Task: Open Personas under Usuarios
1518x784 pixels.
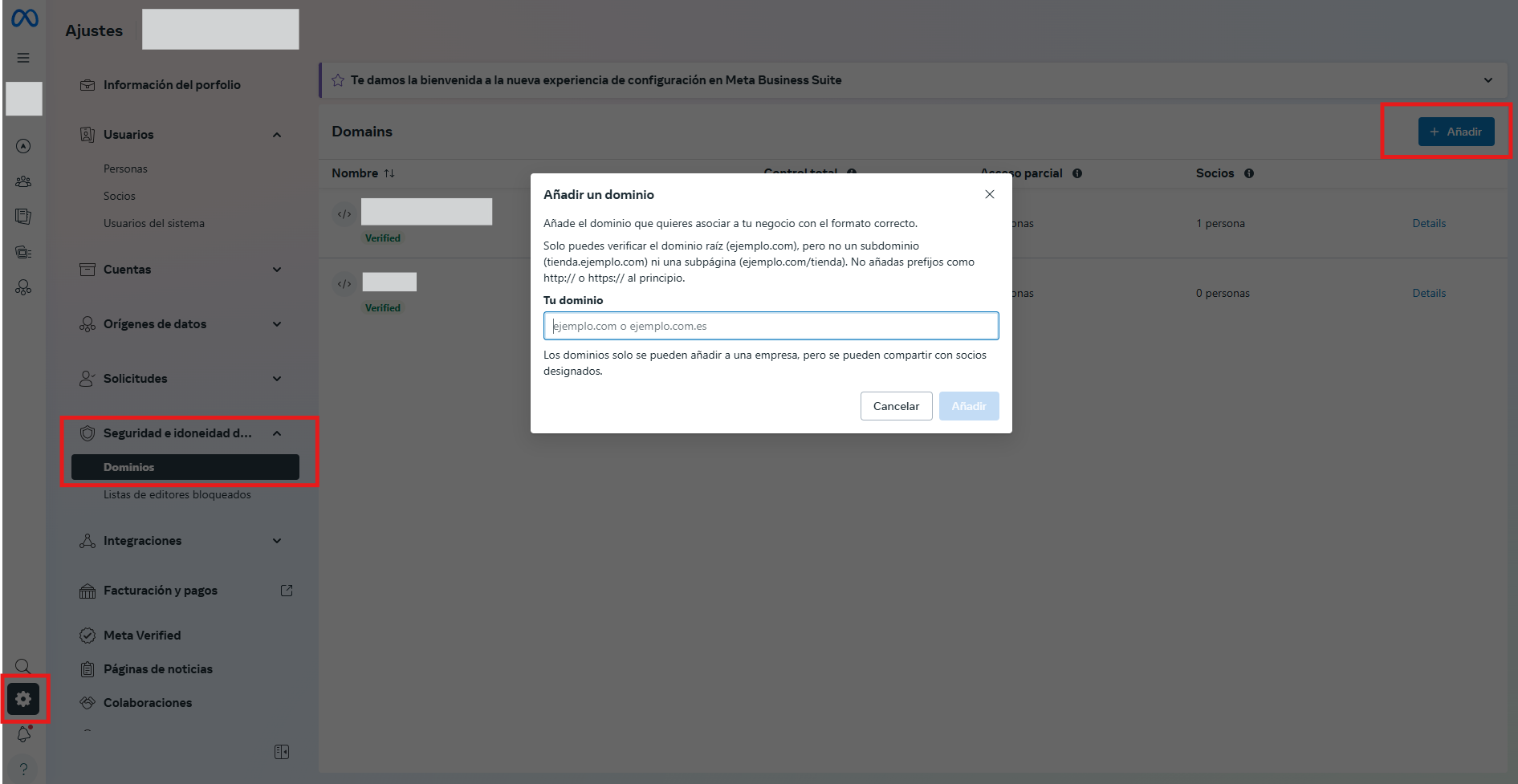Action: click(125, 169)
